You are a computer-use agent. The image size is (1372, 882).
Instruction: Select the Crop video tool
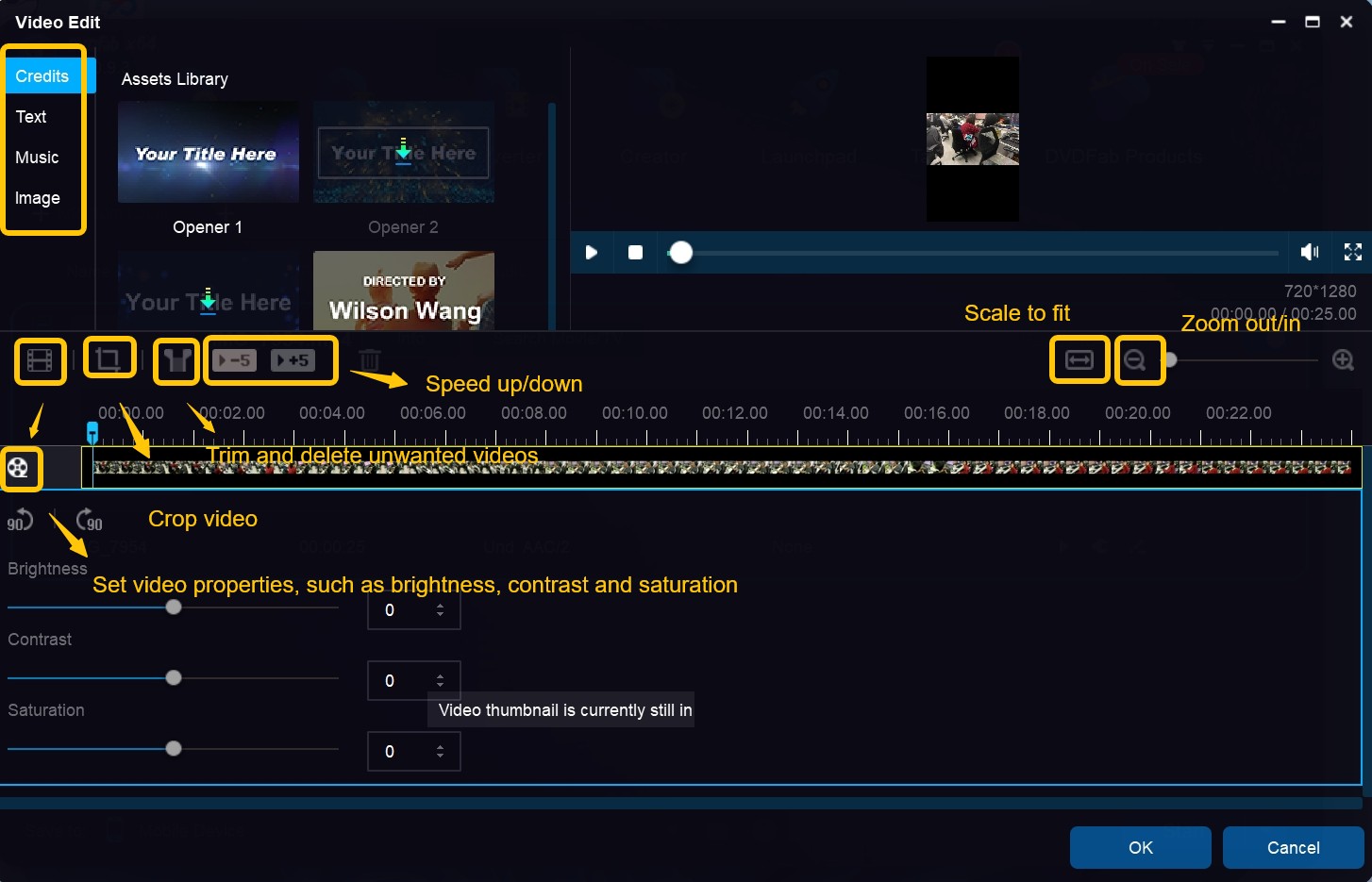click(109, 359)
